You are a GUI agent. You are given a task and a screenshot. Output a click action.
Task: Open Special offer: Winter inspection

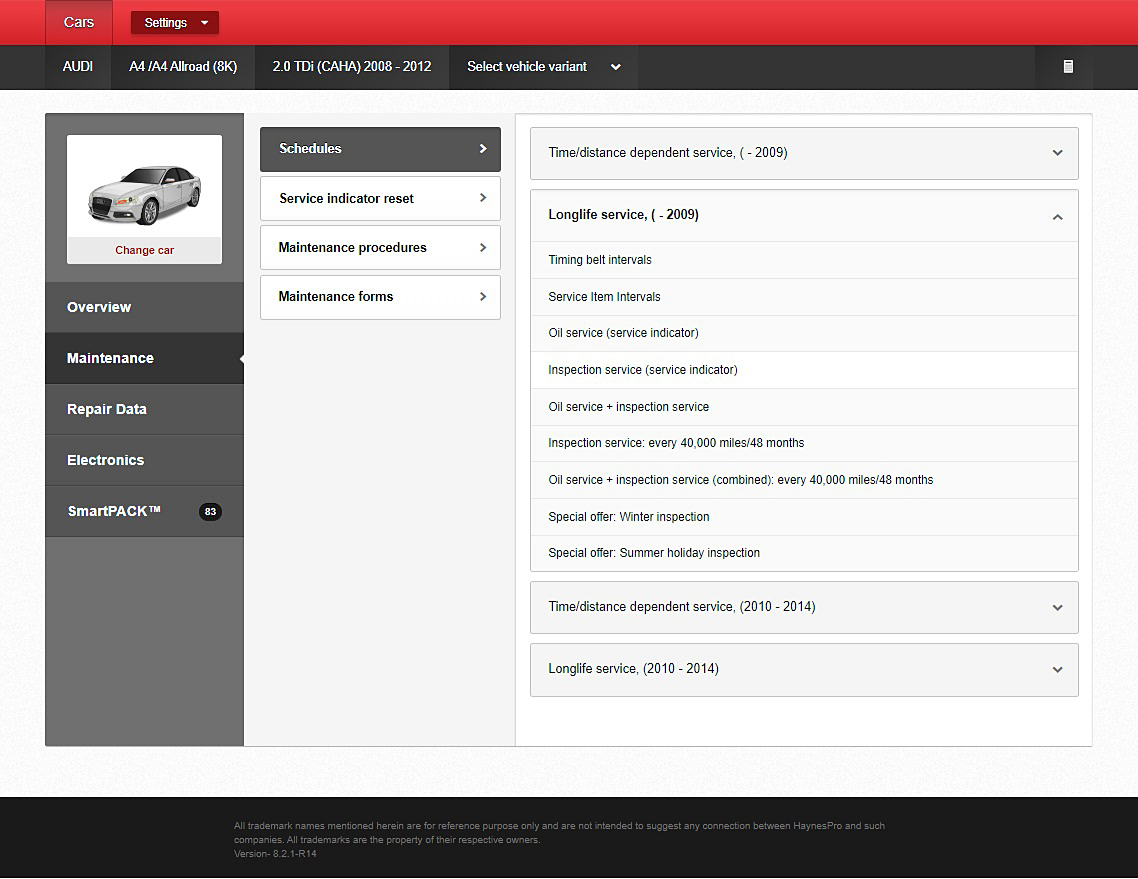pos(629,517)
